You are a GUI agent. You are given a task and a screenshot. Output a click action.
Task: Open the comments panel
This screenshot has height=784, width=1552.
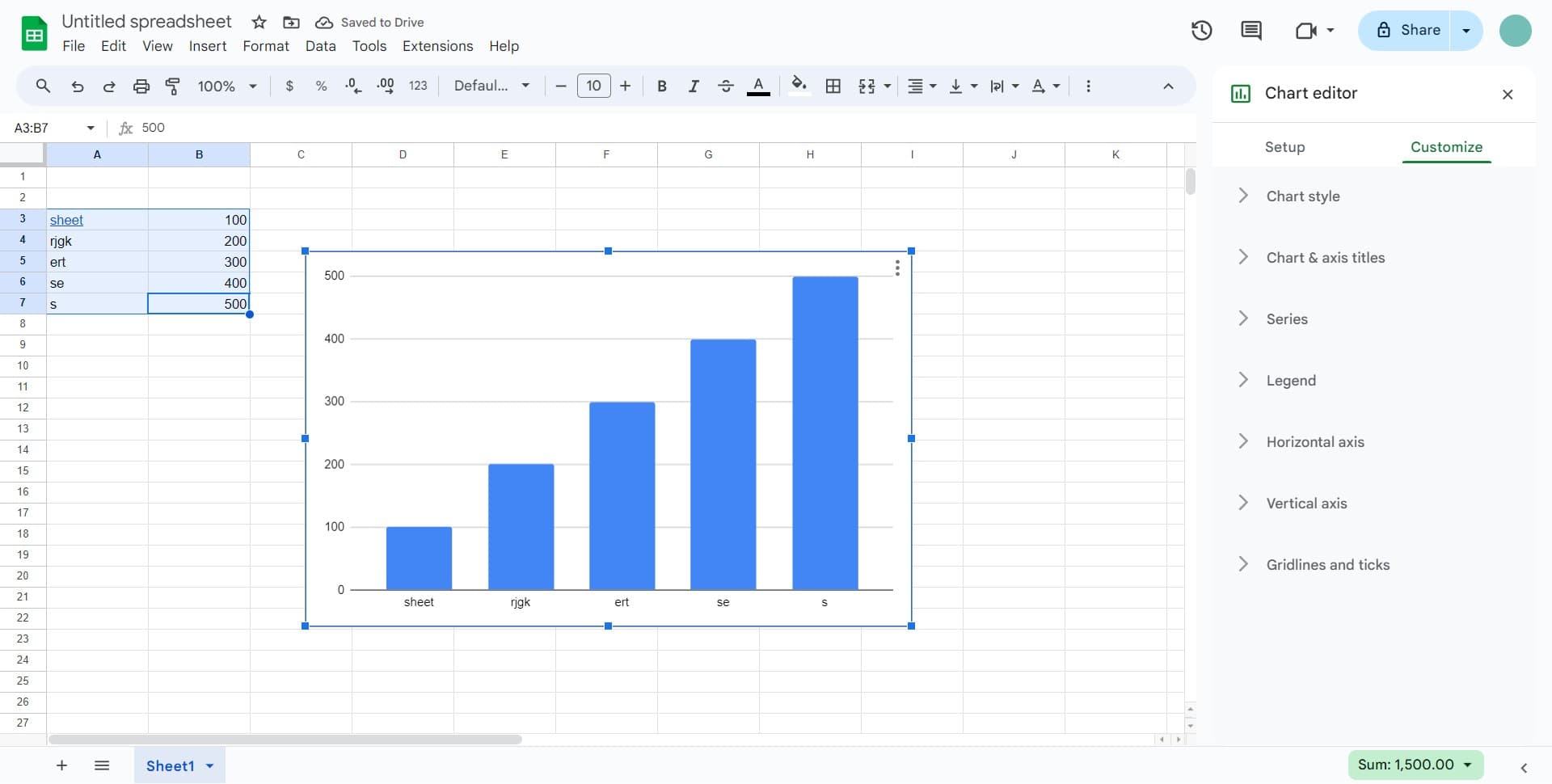click(x=1250, y=30)
